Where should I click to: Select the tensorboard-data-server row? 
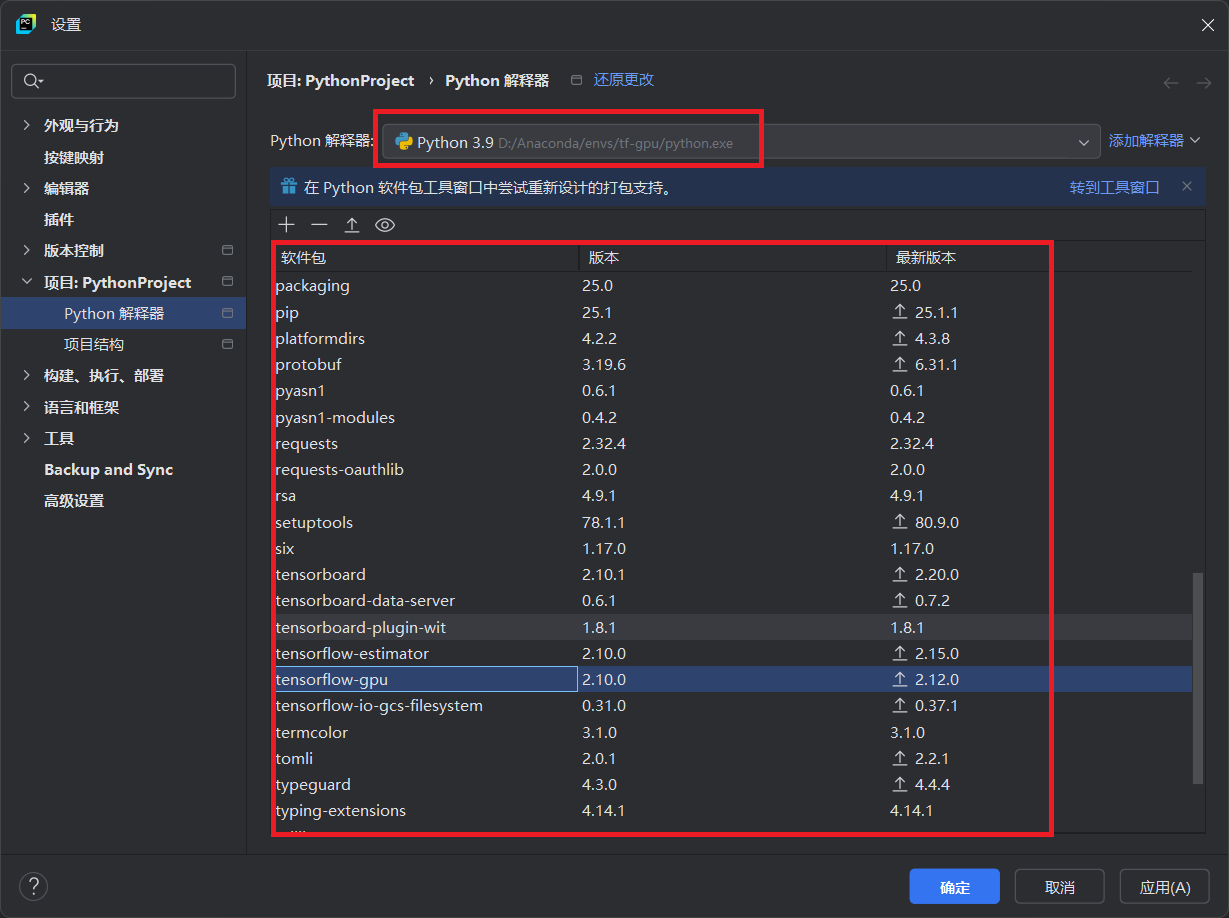(731, 601)
